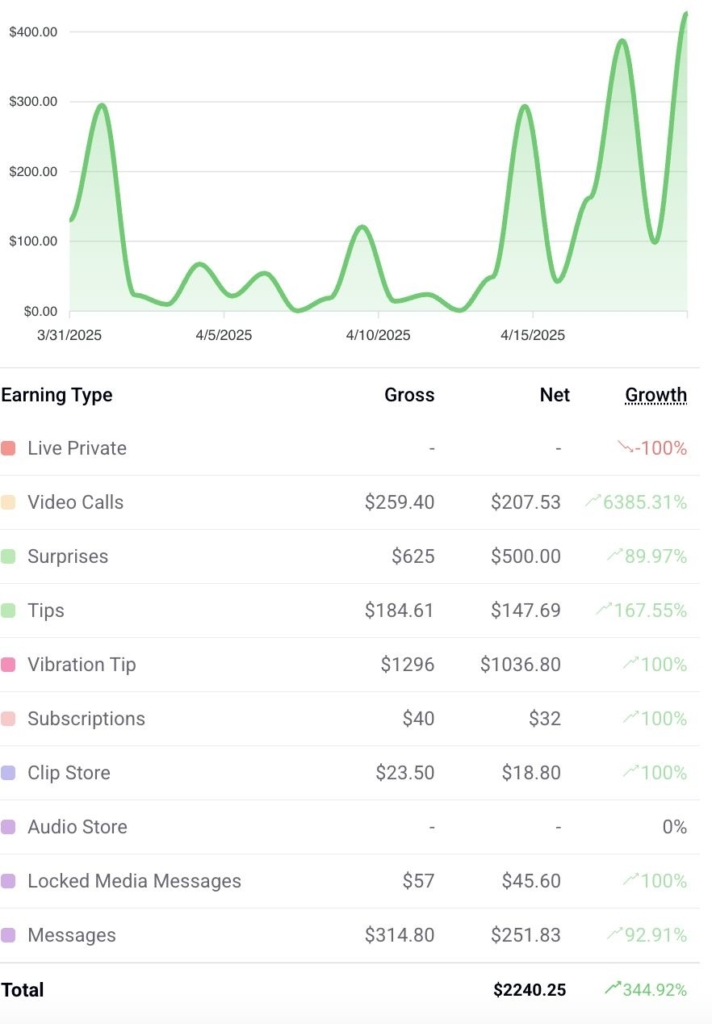Click the Gross column header
This screenshot has width=712, height=1024.
click(x=409, y=395)
